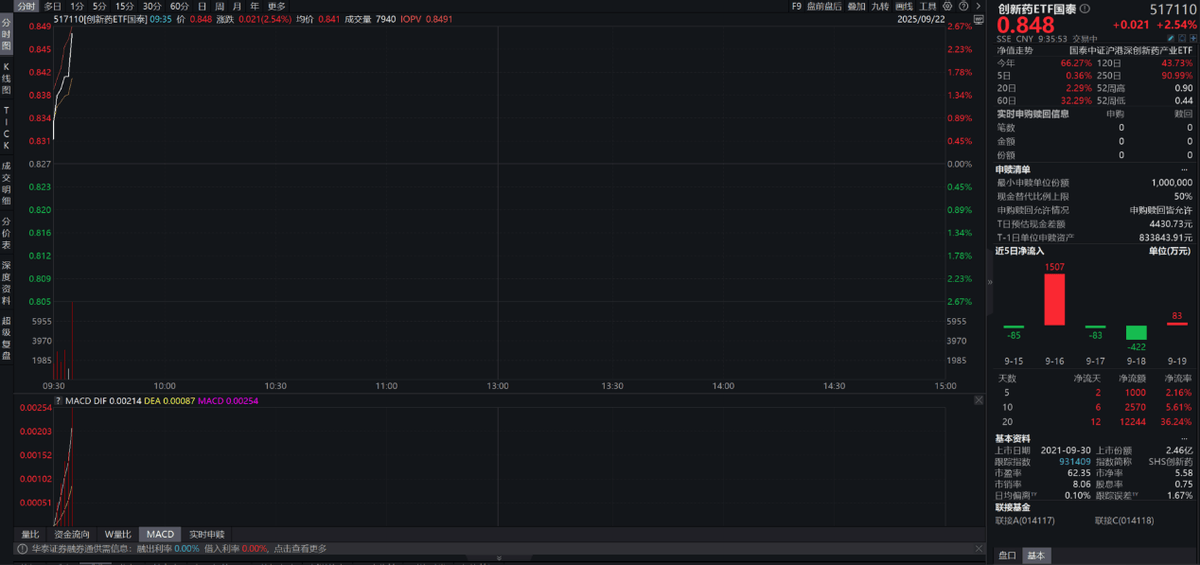The height and width of the screenshot is (565, 1200).
Task: Open 分价表 in left sidebar
Action: click(x=6, y=234)
